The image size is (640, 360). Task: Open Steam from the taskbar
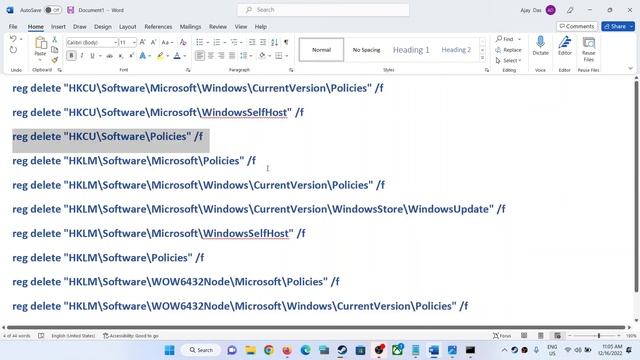(x=342, y=350)
